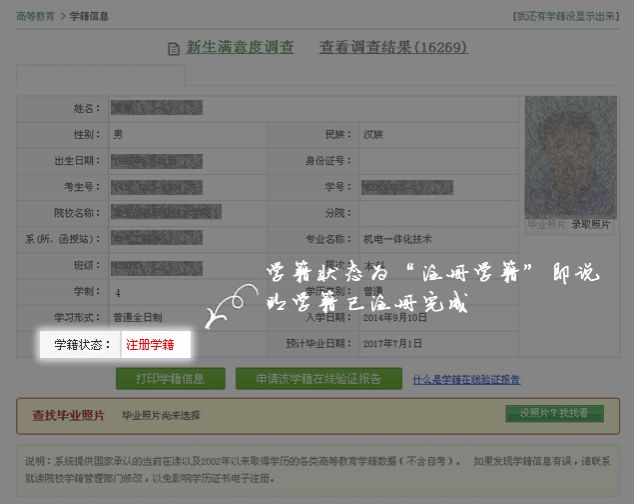Click the highlighted 注册学籍 status value
The width and height of the screenshot is (634, 504).
150,345
